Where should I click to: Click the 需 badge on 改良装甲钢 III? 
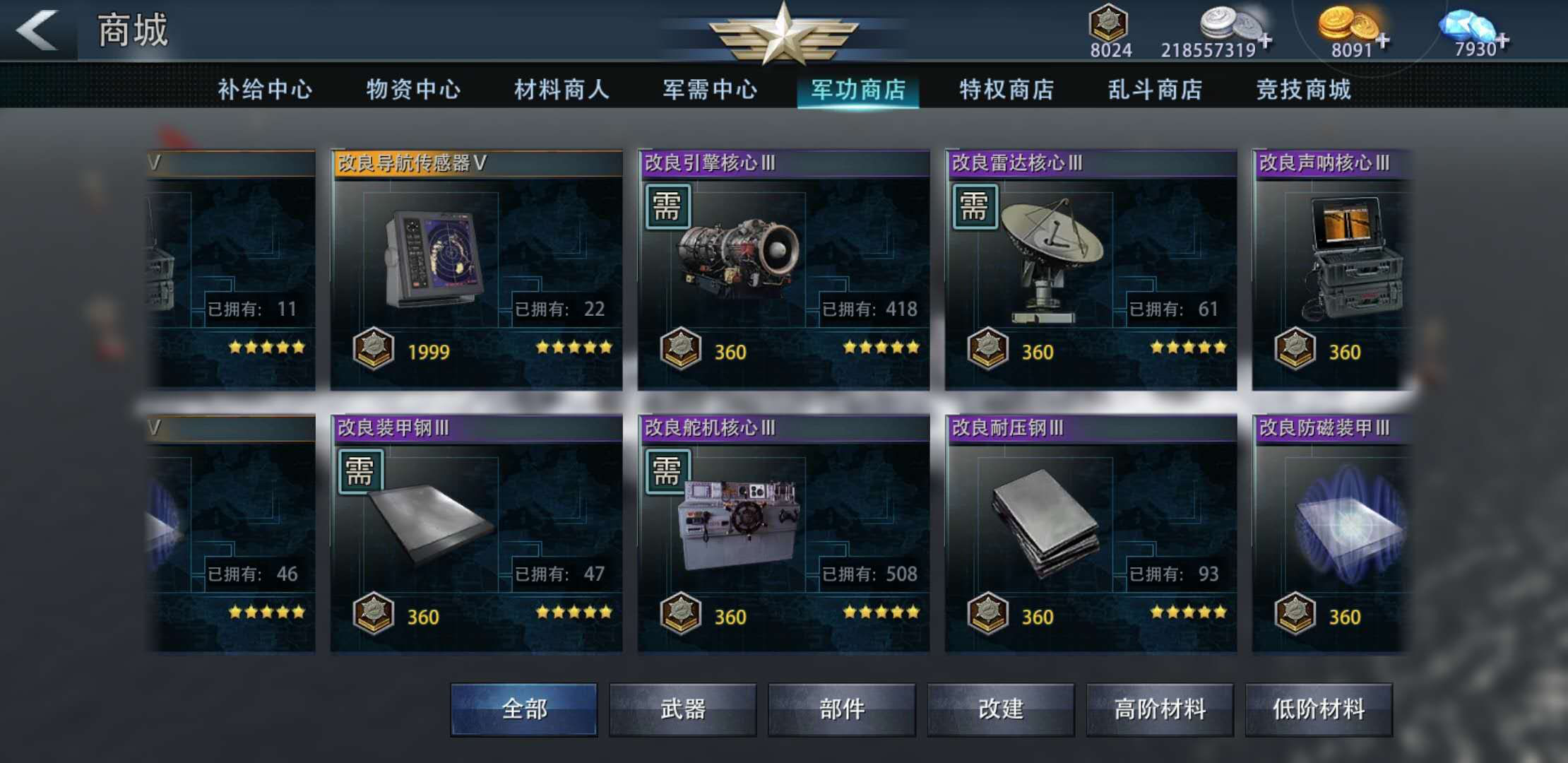[360, 471]
